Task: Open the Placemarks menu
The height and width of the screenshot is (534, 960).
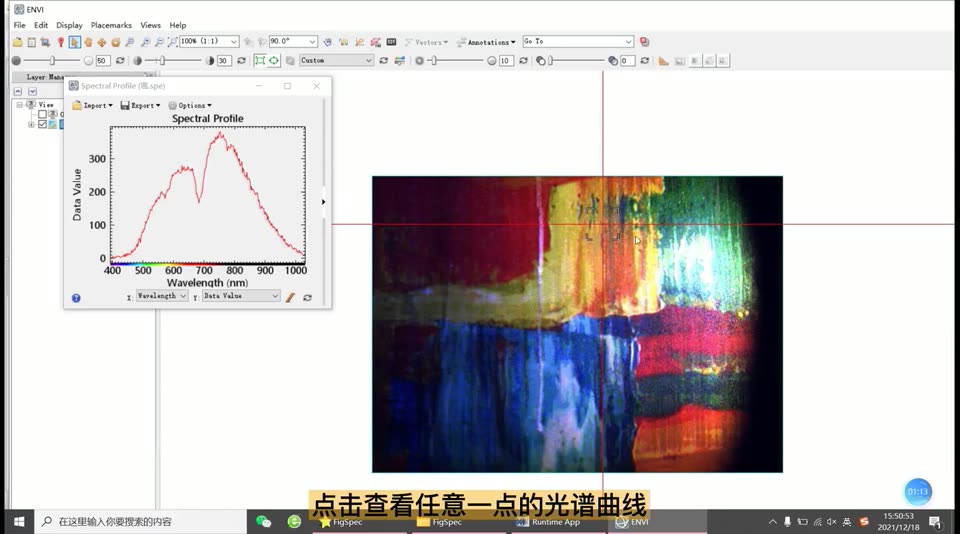Action: pos(111,25)
